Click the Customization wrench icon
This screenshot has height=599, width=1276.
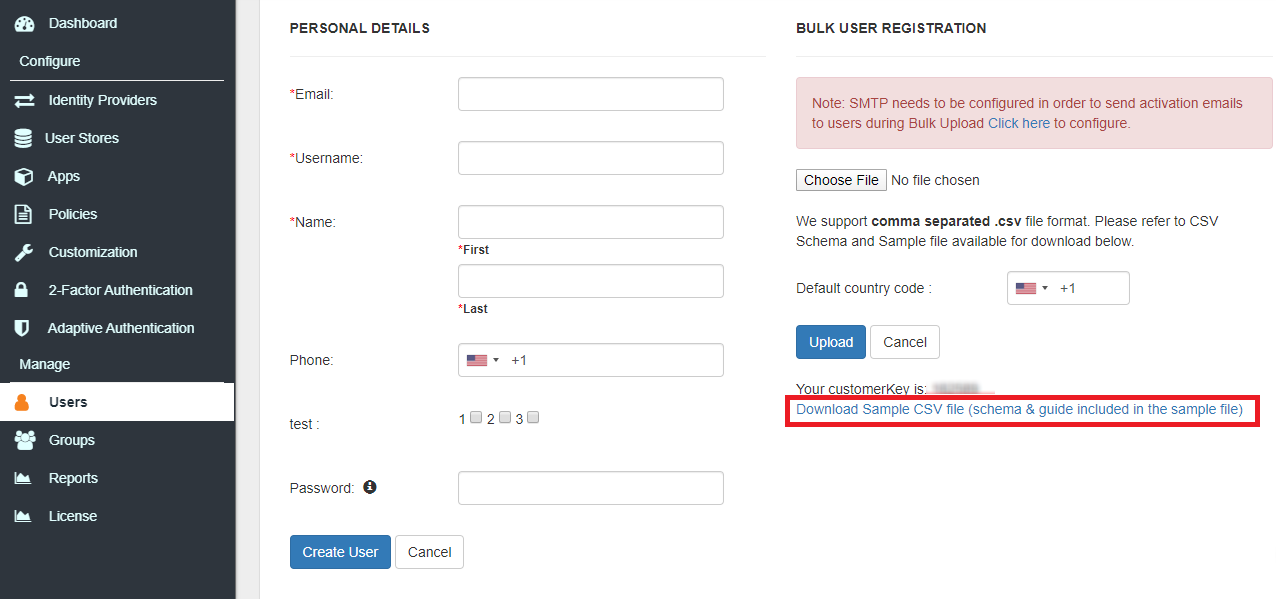pos(23,252)
